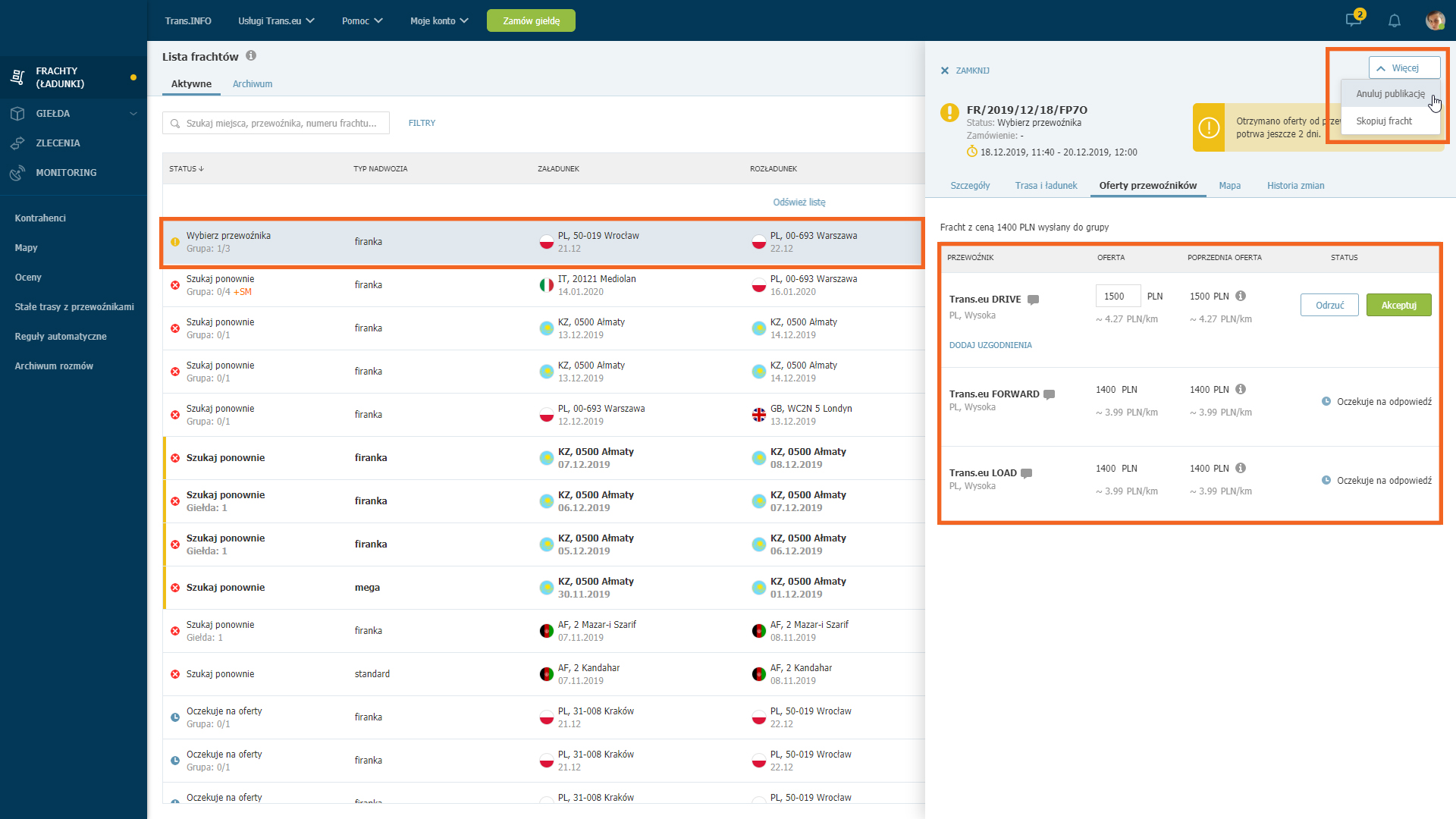Expand the Pomoc menu
The height and width of the screenshot is (819, 1456).
[x=362, y=20]
